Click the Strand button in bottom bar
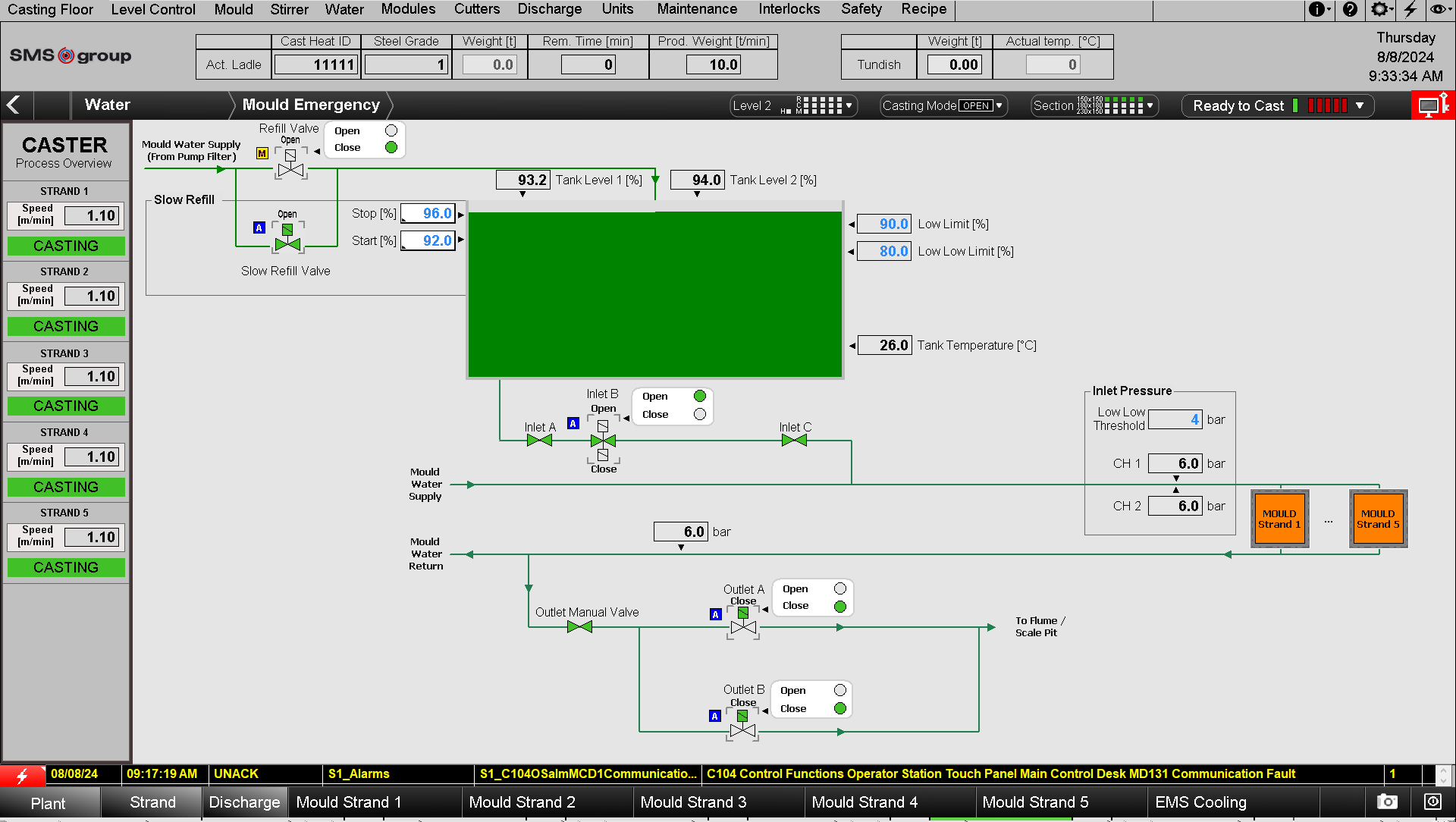Screen dimensions: 1456x822 point(152,802)
